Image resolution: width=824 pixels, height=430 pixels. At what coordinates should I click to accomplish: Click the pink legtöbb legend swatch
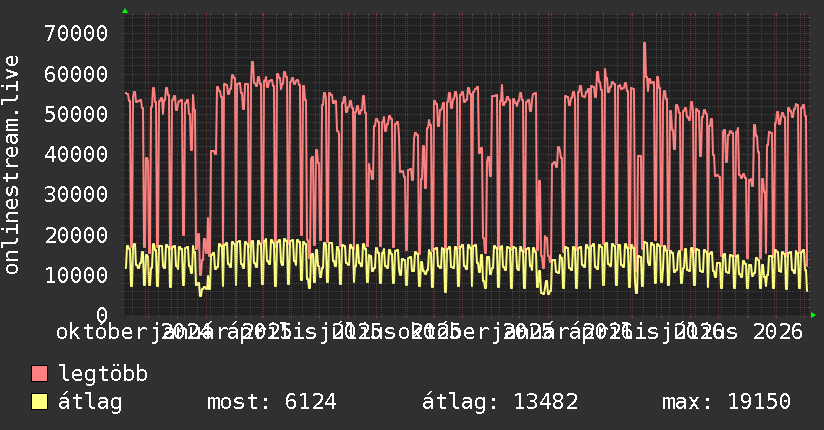pyautogui.click(x=39, y=374)
